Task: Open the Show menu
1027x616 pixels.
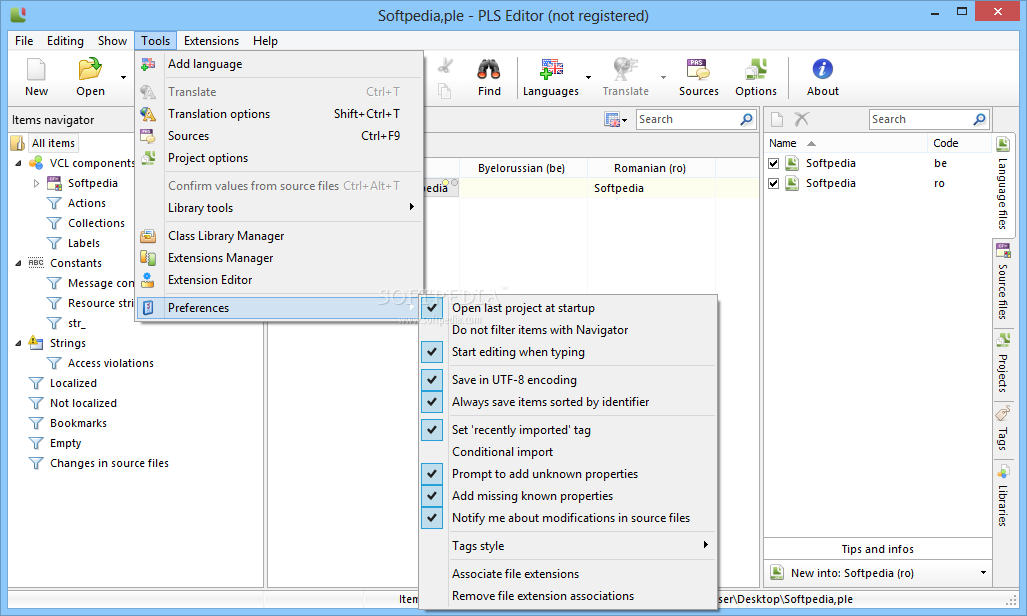Action: pyautogui.click(x=112, y=41)
